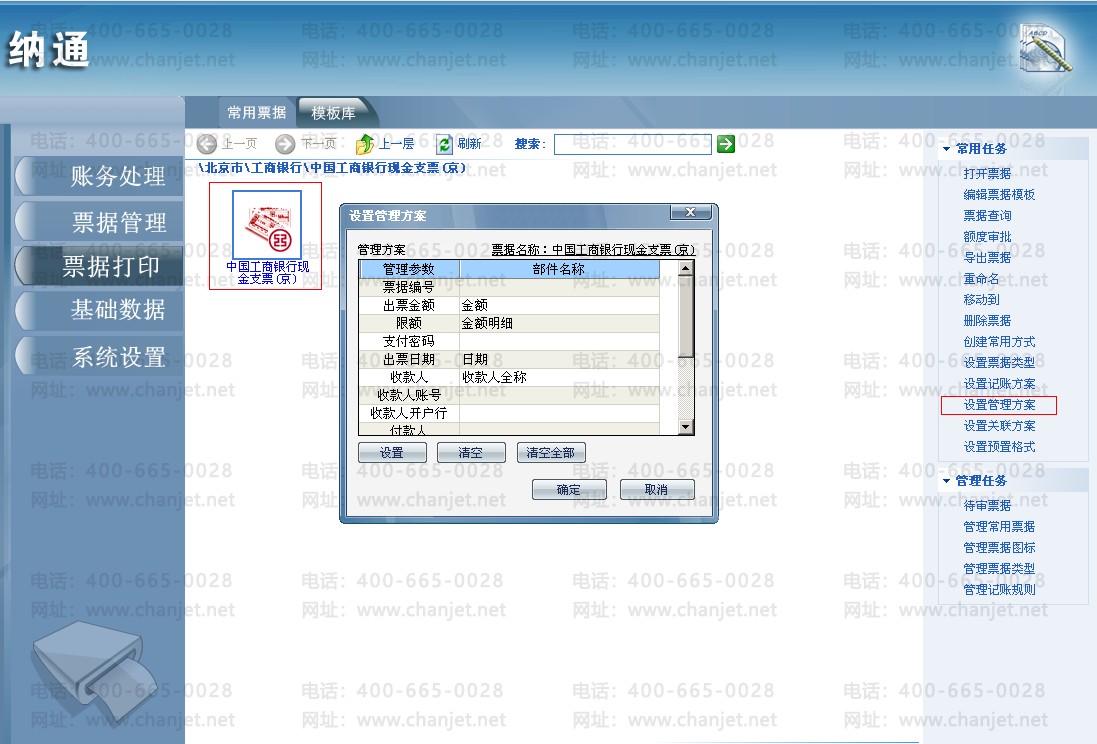Click the 重命名 link
The image size is (1097, 744).
tap(981, 279)
